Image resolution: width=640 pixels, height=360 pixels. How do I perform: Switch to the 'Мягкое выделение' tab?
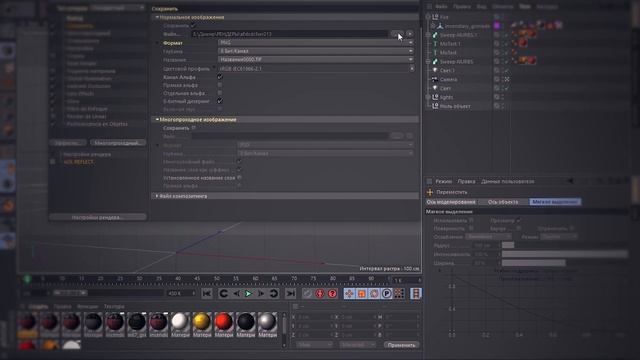(555, 202)
